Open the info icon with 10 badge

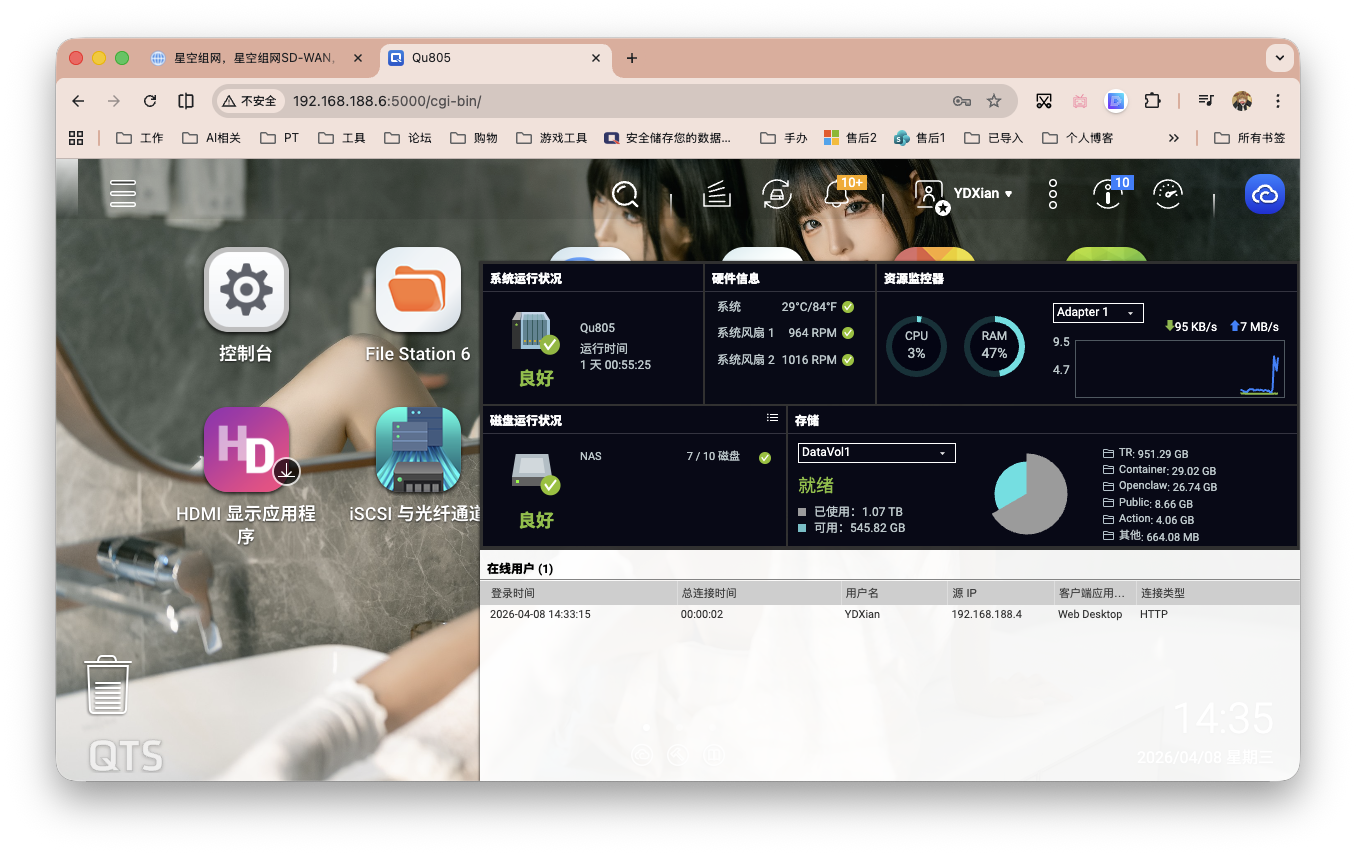pyautogui.click(x=1107, y=194)
